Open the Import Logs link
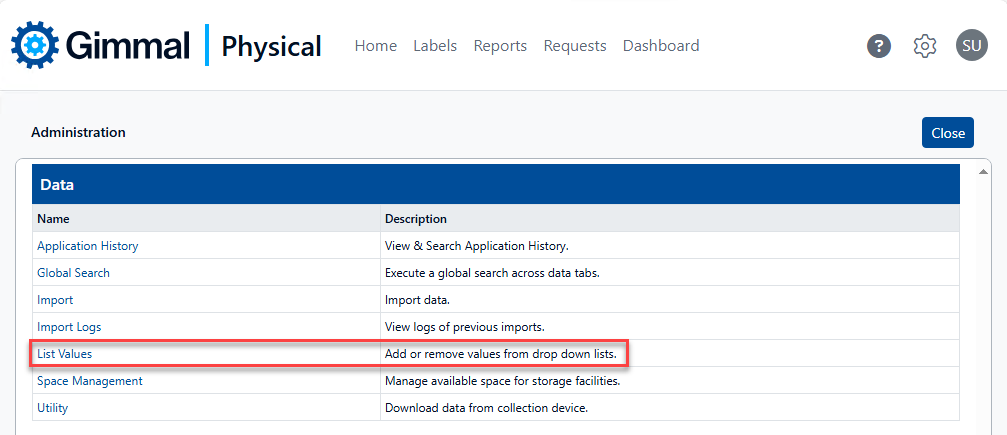The image size is (1007, 435). pyautogui.click(x=69, y=326)
